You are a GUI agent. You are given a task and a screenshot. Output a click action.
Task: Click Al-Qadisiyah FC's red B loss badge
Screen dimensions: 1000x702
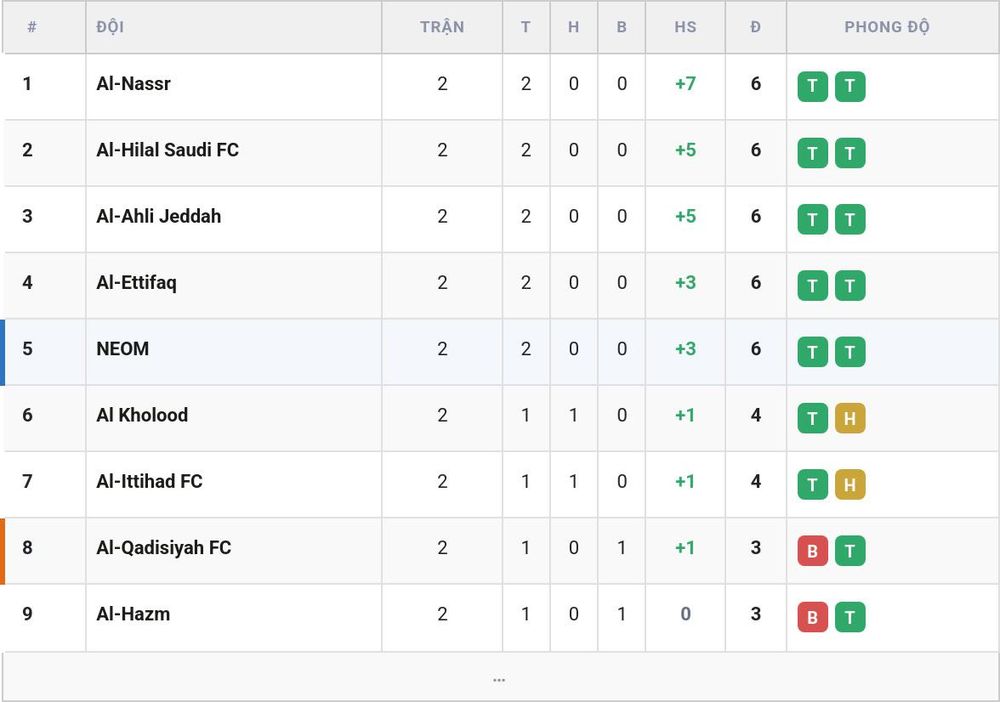pyautogui.click(x=812, y=551)
